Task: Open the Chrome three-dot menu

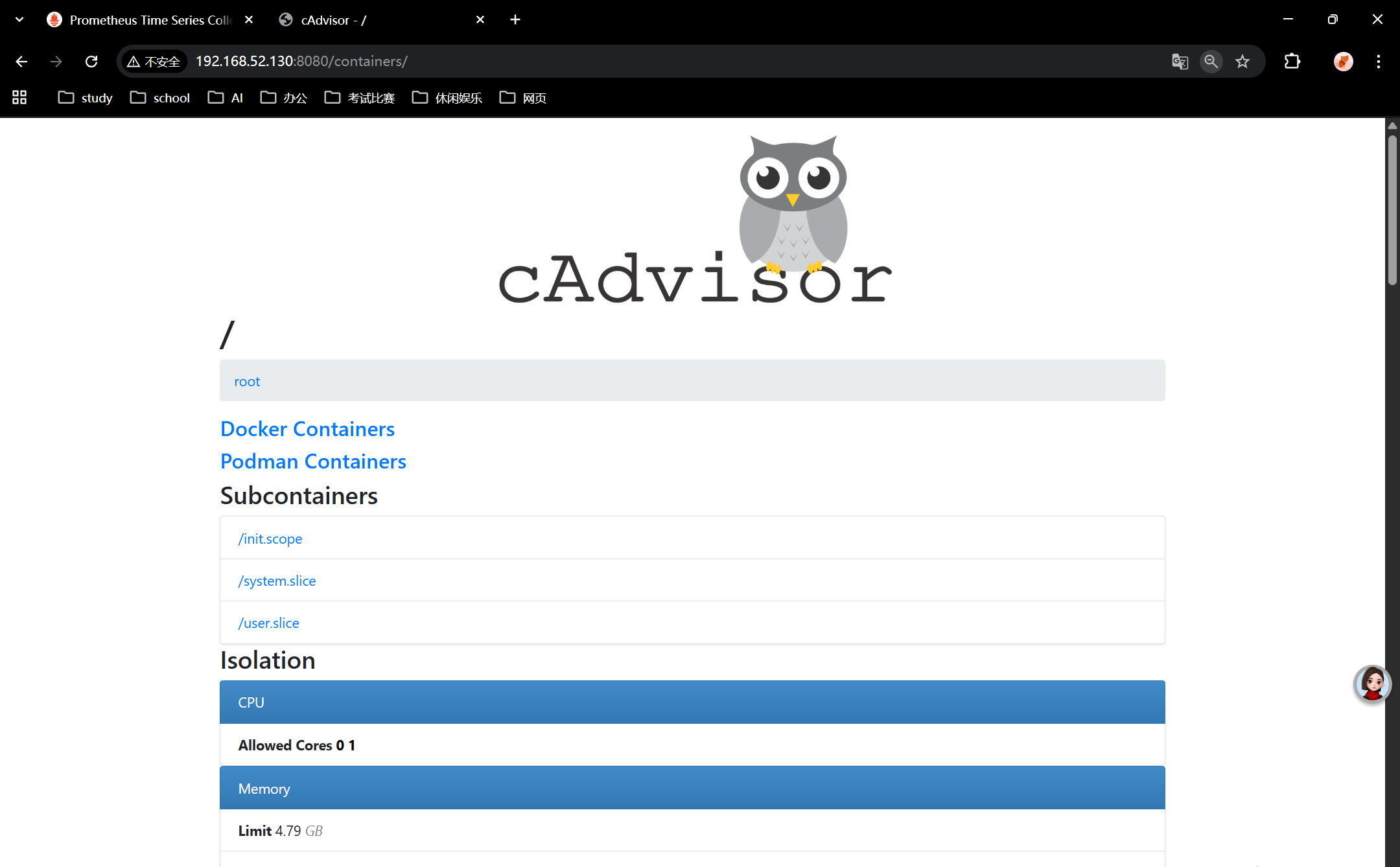Action: (x=1379, y=62)
